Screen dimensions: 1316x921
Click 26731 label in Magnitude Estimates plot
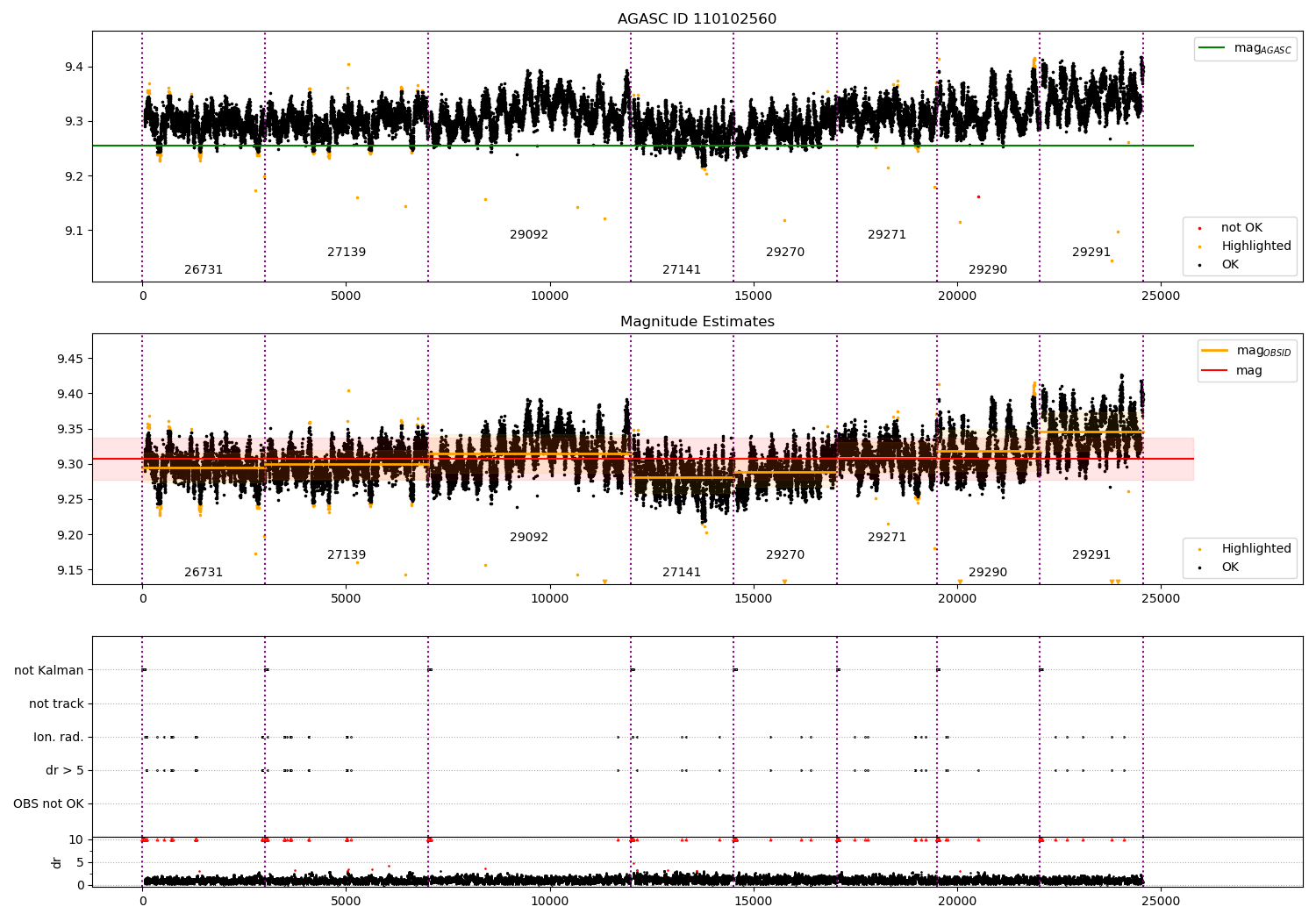click(204, 573)
